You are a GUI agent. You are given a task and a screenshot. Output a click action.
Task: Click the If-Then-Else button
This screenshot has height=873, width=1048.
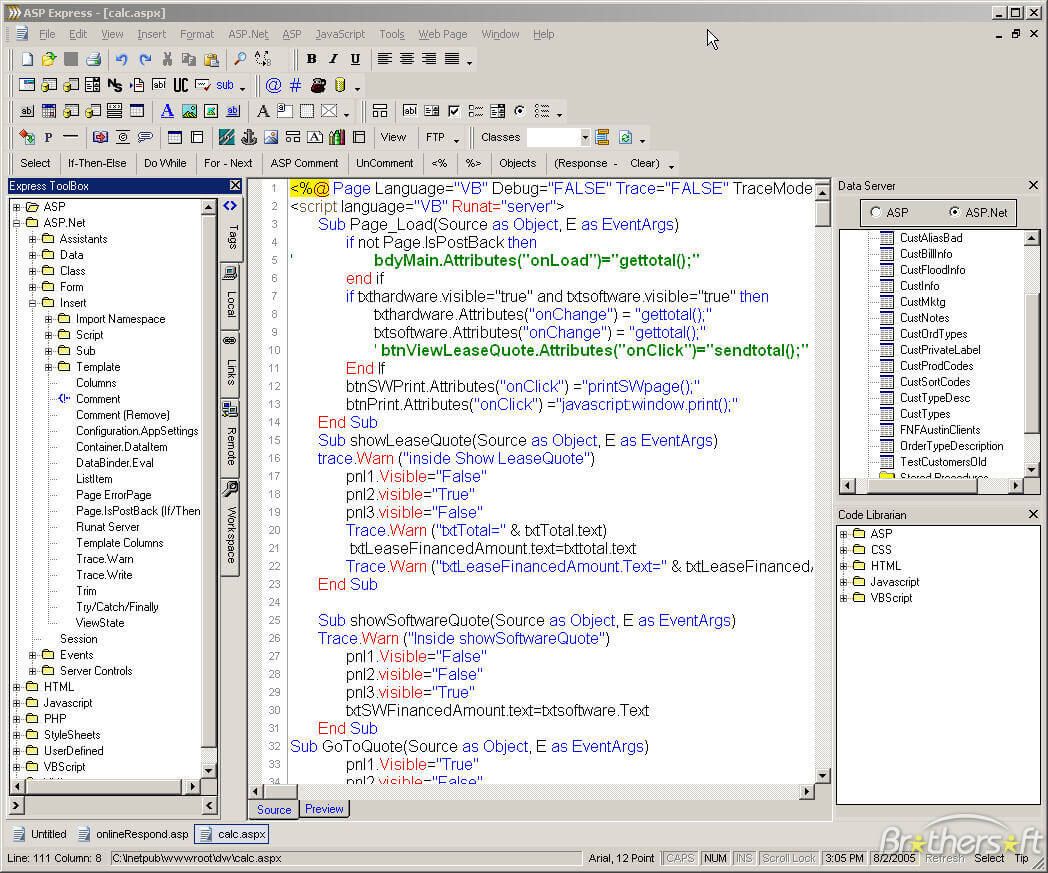[97, 163]
